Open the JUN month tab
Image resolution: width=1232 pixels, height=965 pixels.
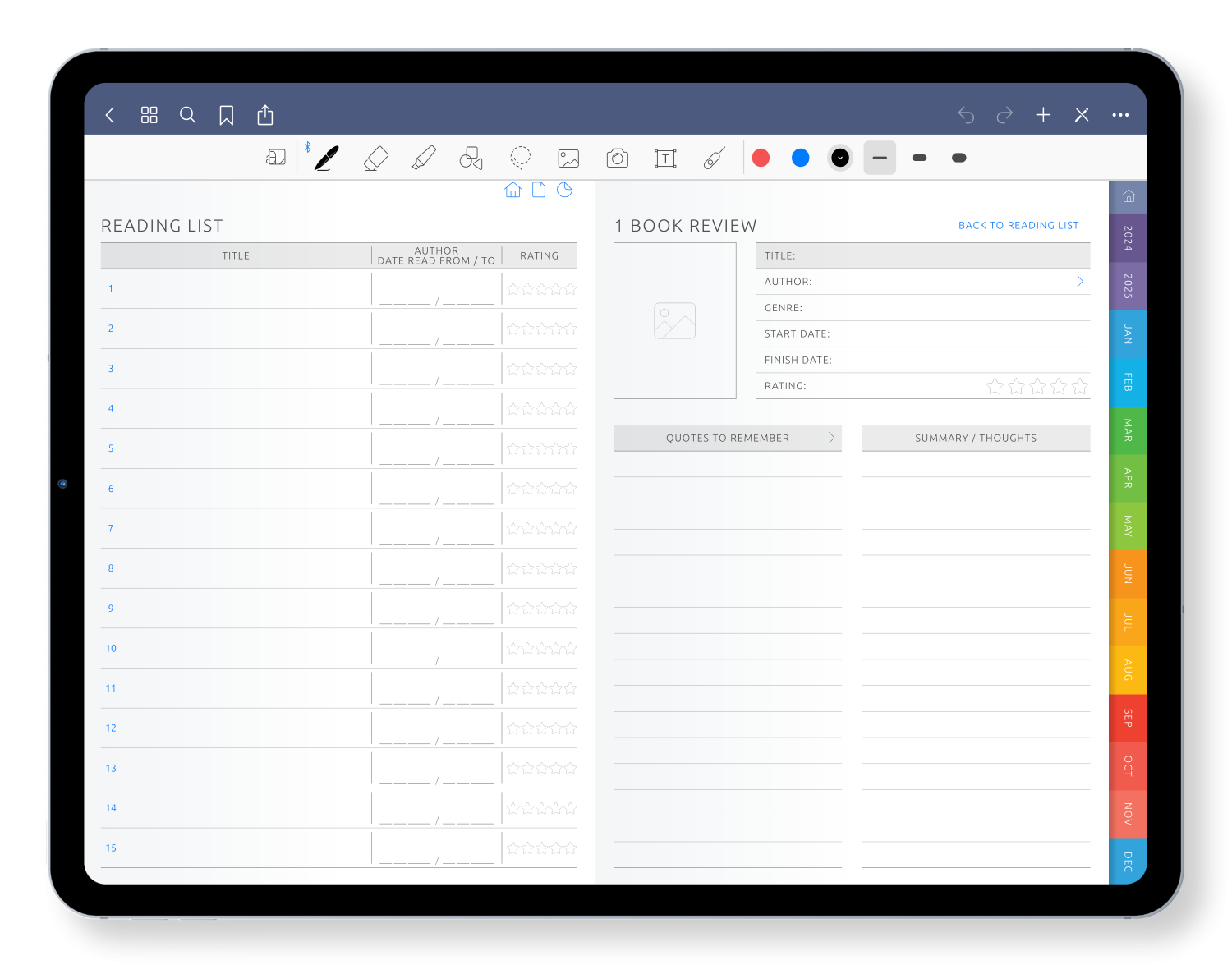tap(1129, 574)
